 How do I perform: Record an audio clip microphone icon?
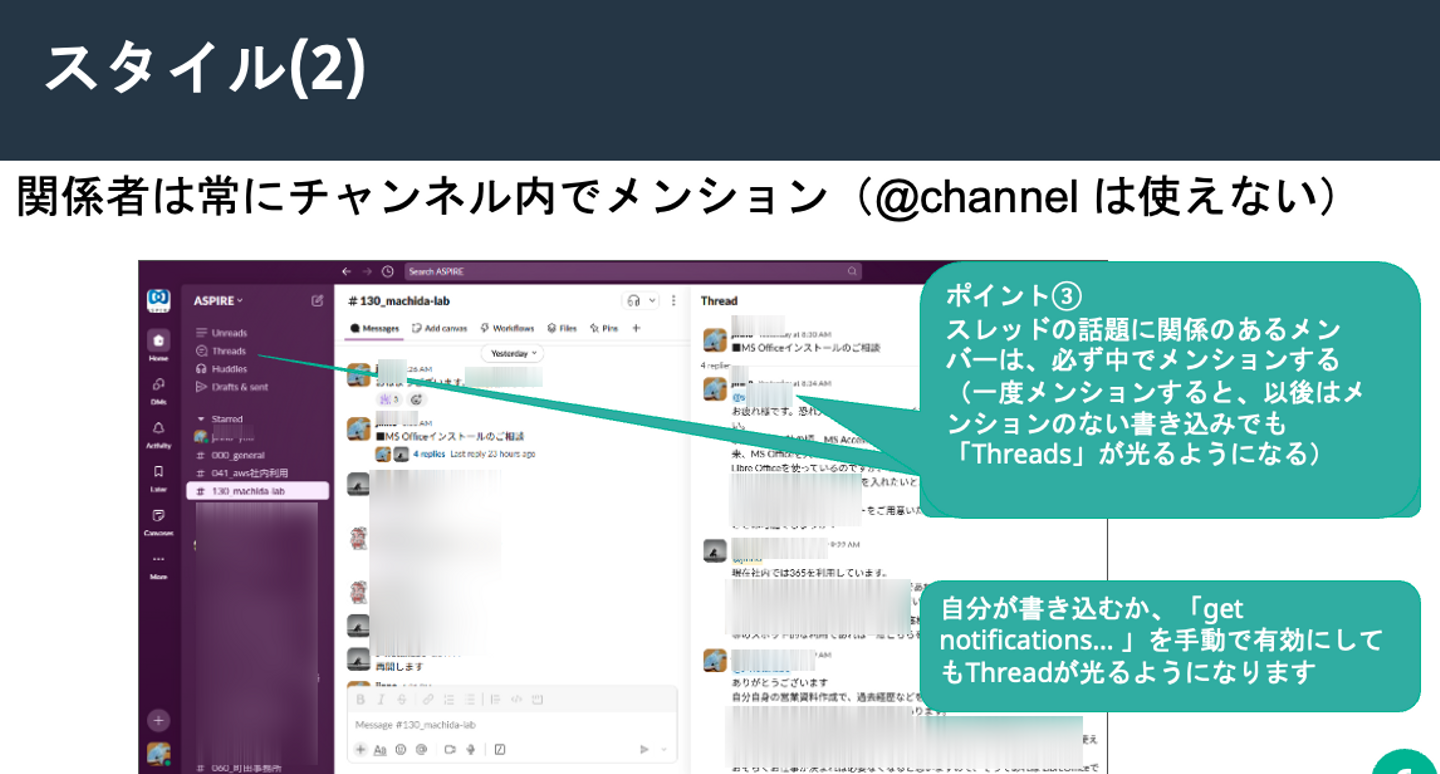469,749
